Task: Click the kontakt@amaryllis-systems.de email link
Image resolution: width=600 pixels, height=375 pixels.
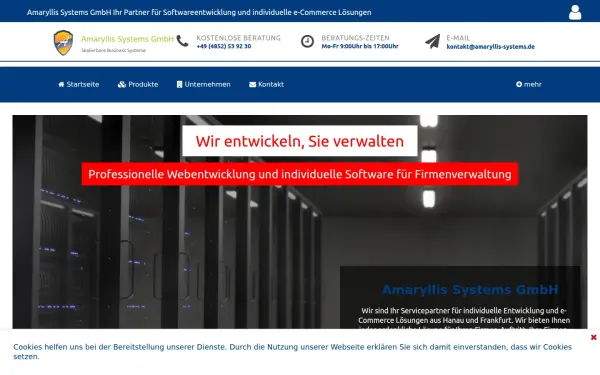Action: [x=491, y=47]
